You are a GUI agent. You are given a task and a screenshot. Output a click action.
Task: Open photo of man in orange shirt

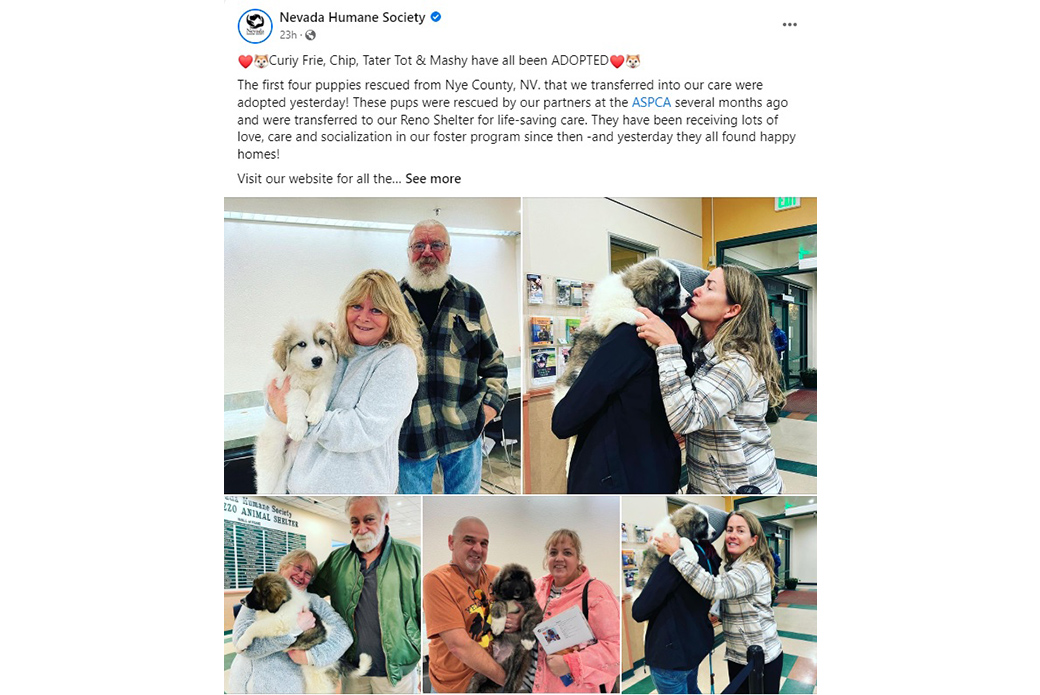521,595
